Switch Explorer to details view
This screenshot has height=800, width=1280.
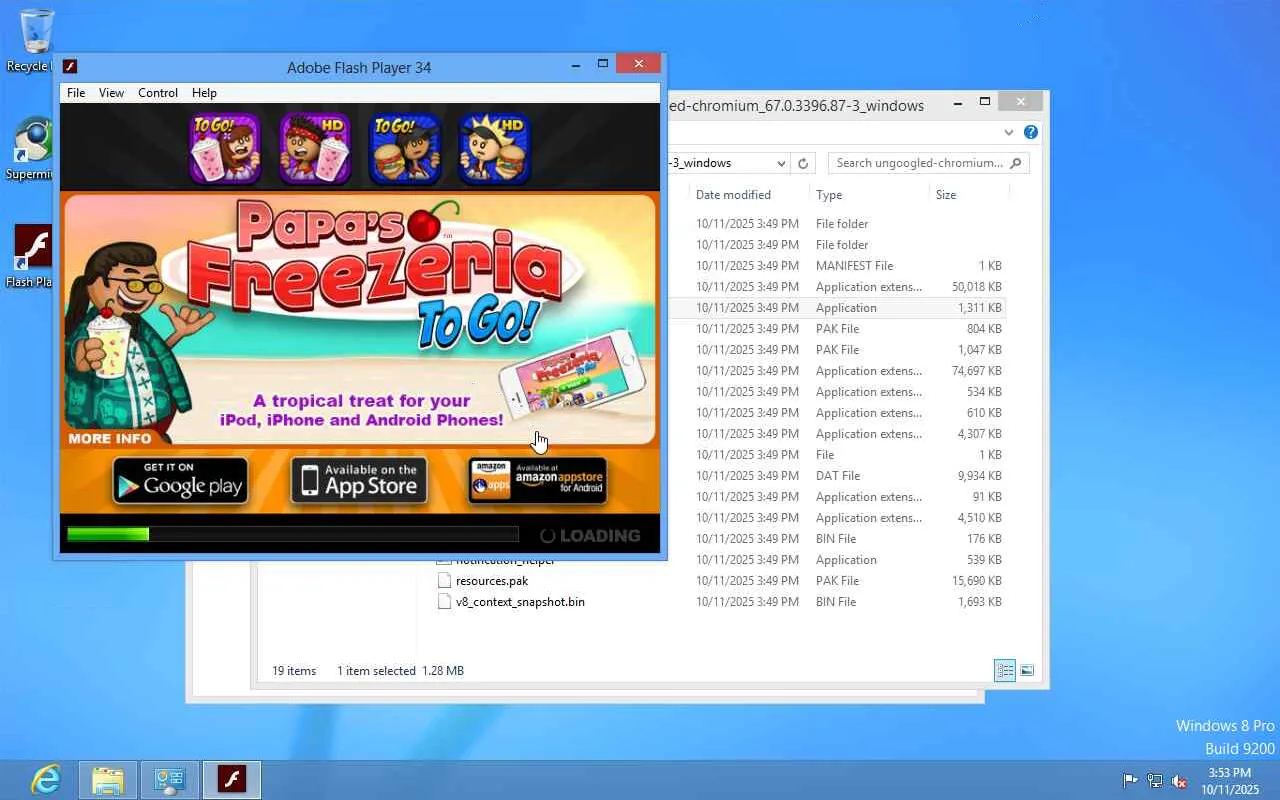(1005, 670)
